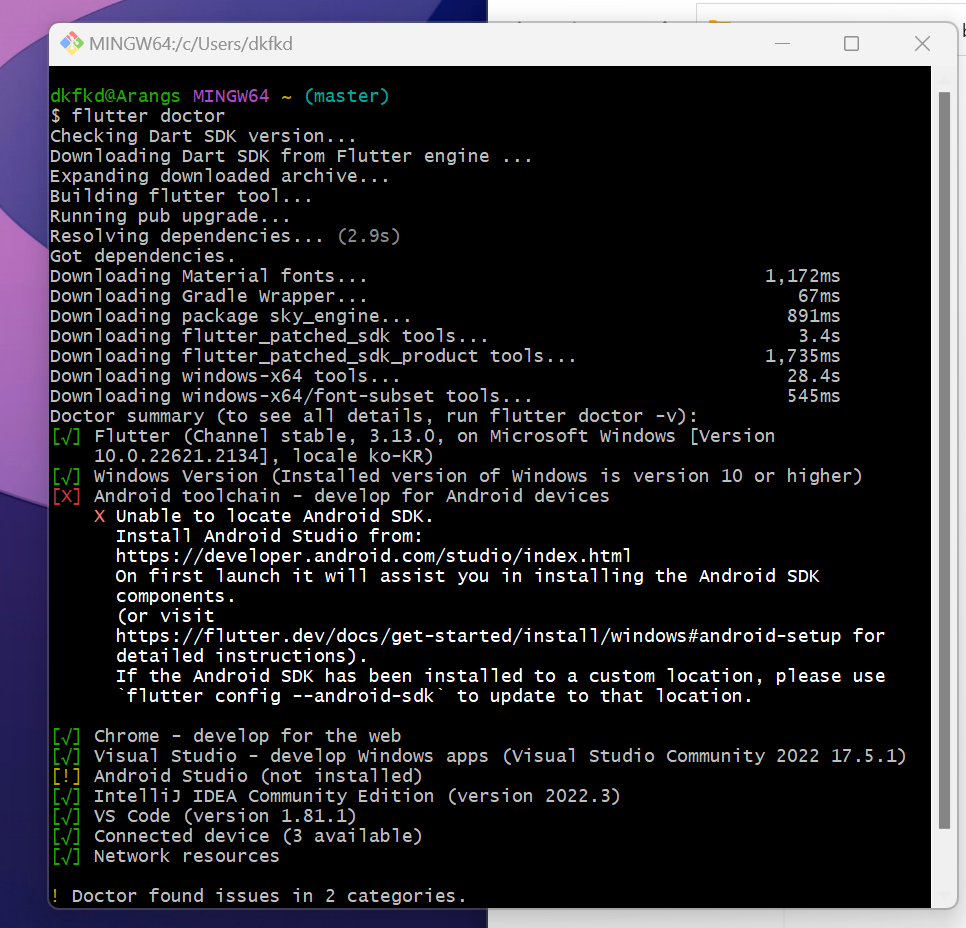Click the green check beside Flutter channel stable
This screenshot has height=928, width=966.
coord(67,436)
